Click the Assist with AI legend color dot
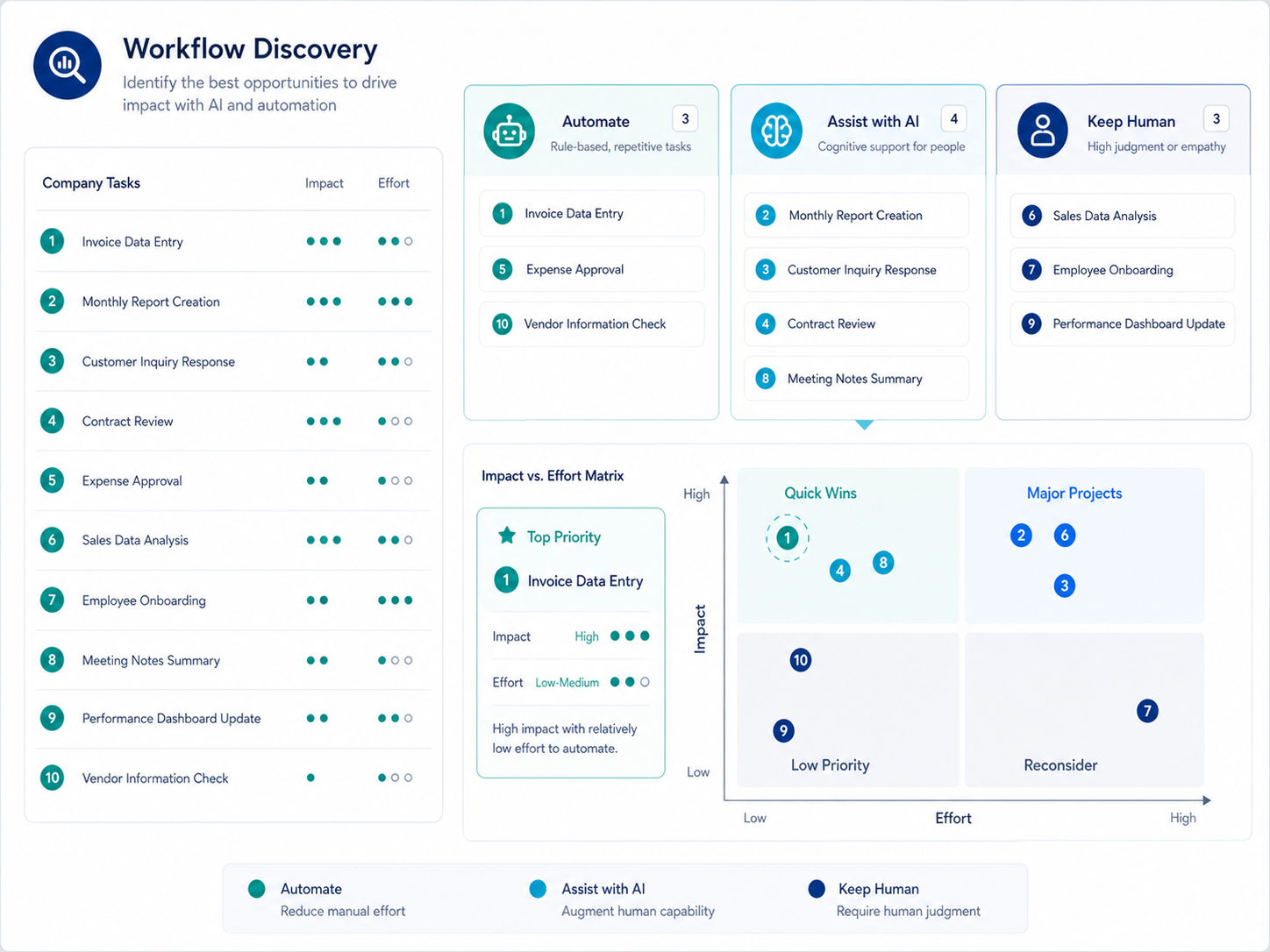 [x=538, y=889]
